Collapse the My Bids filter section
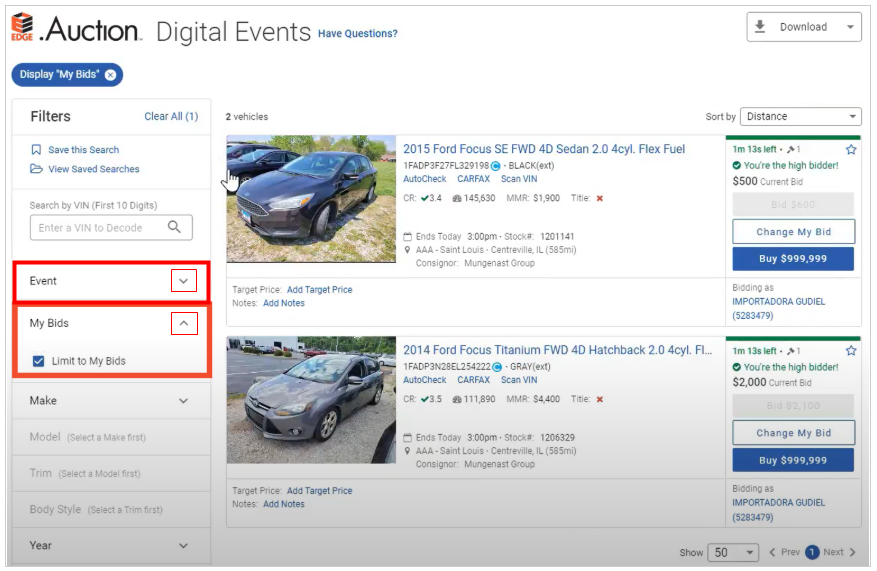 click(x=183, y=323)
